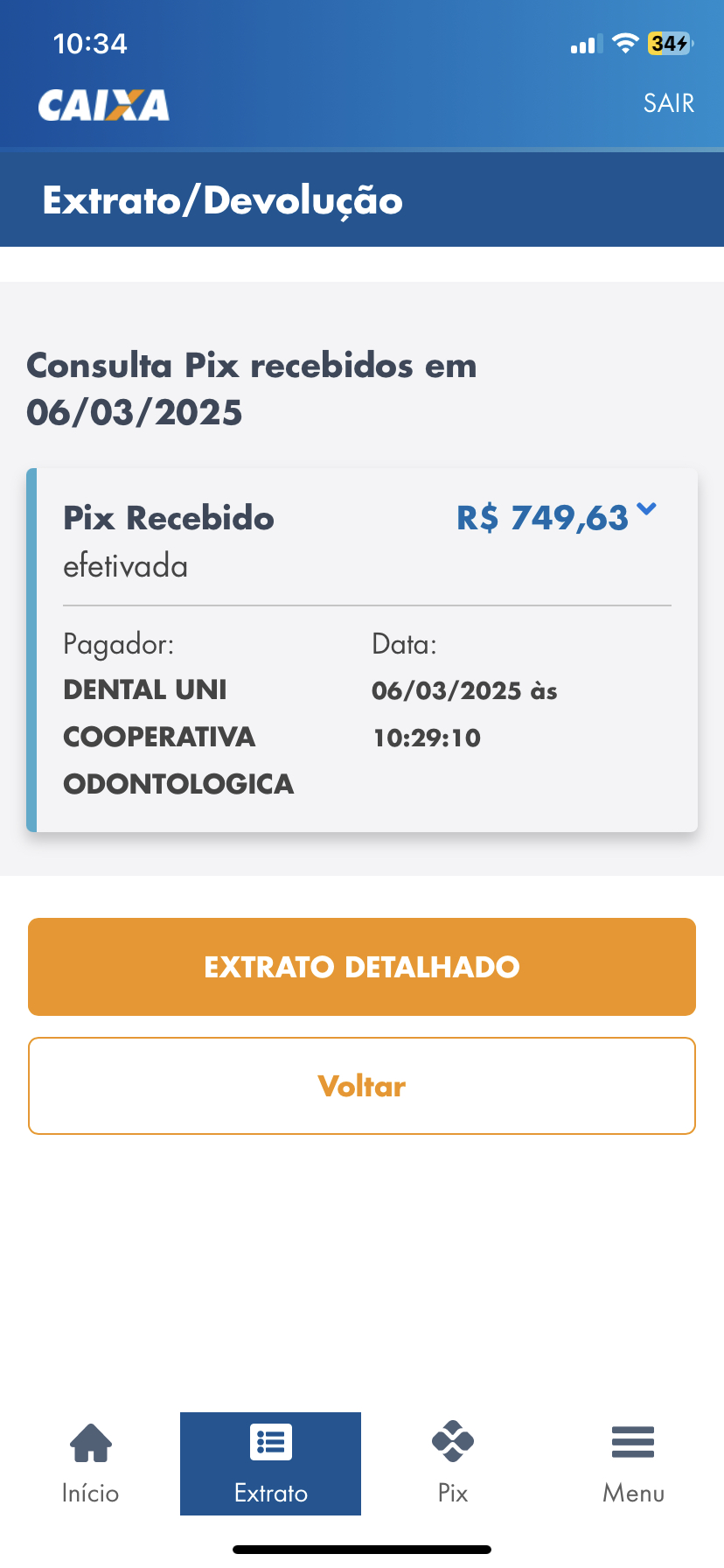The height and width of the screenshot is (1568, 724).
Task: Select the Extrato tab label
Action: click(x=271, y=1493)
